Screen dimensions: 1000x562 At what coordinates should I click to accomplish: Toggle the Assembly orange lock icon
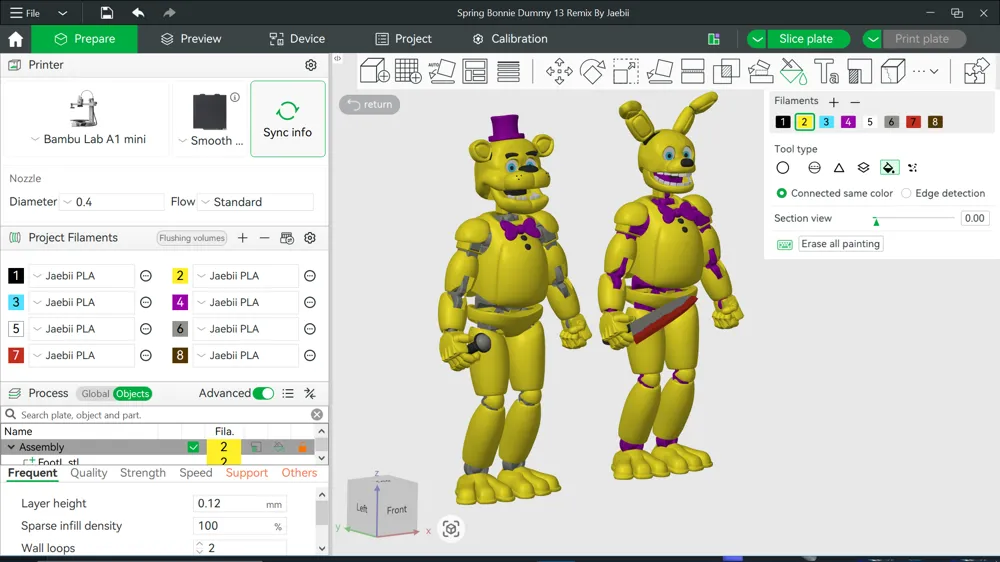pyautogui.click(x=302, y=447)
